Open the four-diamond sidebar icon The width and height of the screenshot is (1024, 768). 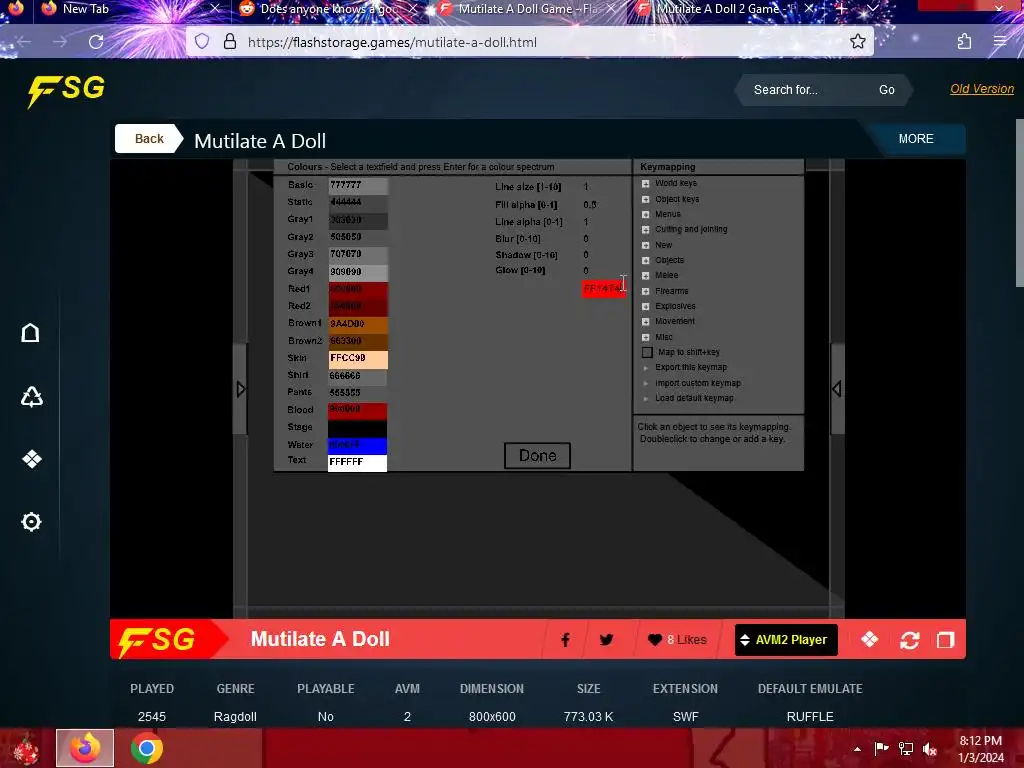click(31, 459)
